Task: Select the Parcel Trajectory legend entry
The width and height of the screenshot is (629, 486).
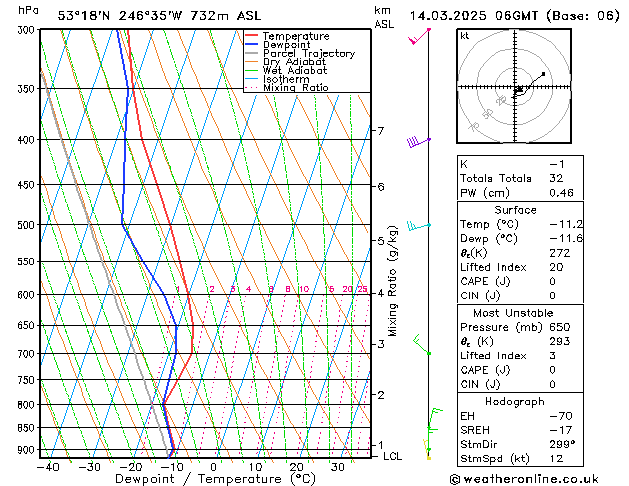Action: click(x=308, y=53)
